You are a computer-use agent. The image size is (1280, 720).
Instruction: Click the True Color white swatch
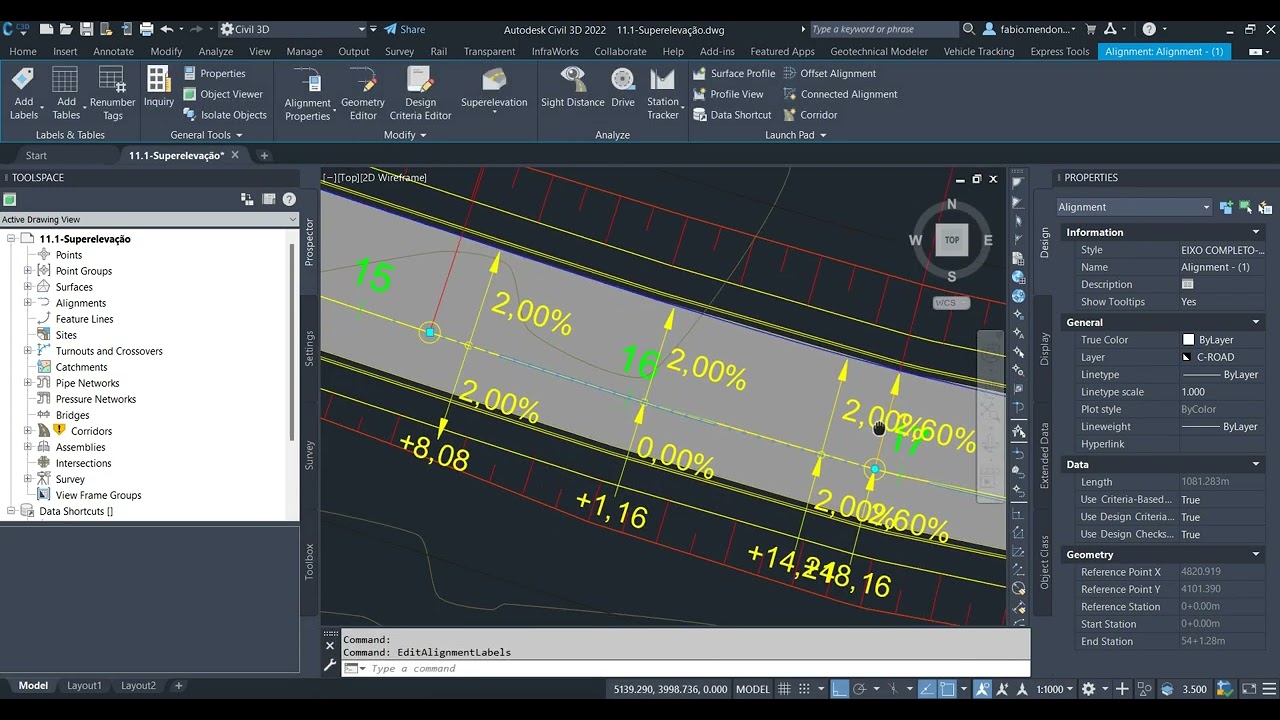click(x=1188, y=340)
